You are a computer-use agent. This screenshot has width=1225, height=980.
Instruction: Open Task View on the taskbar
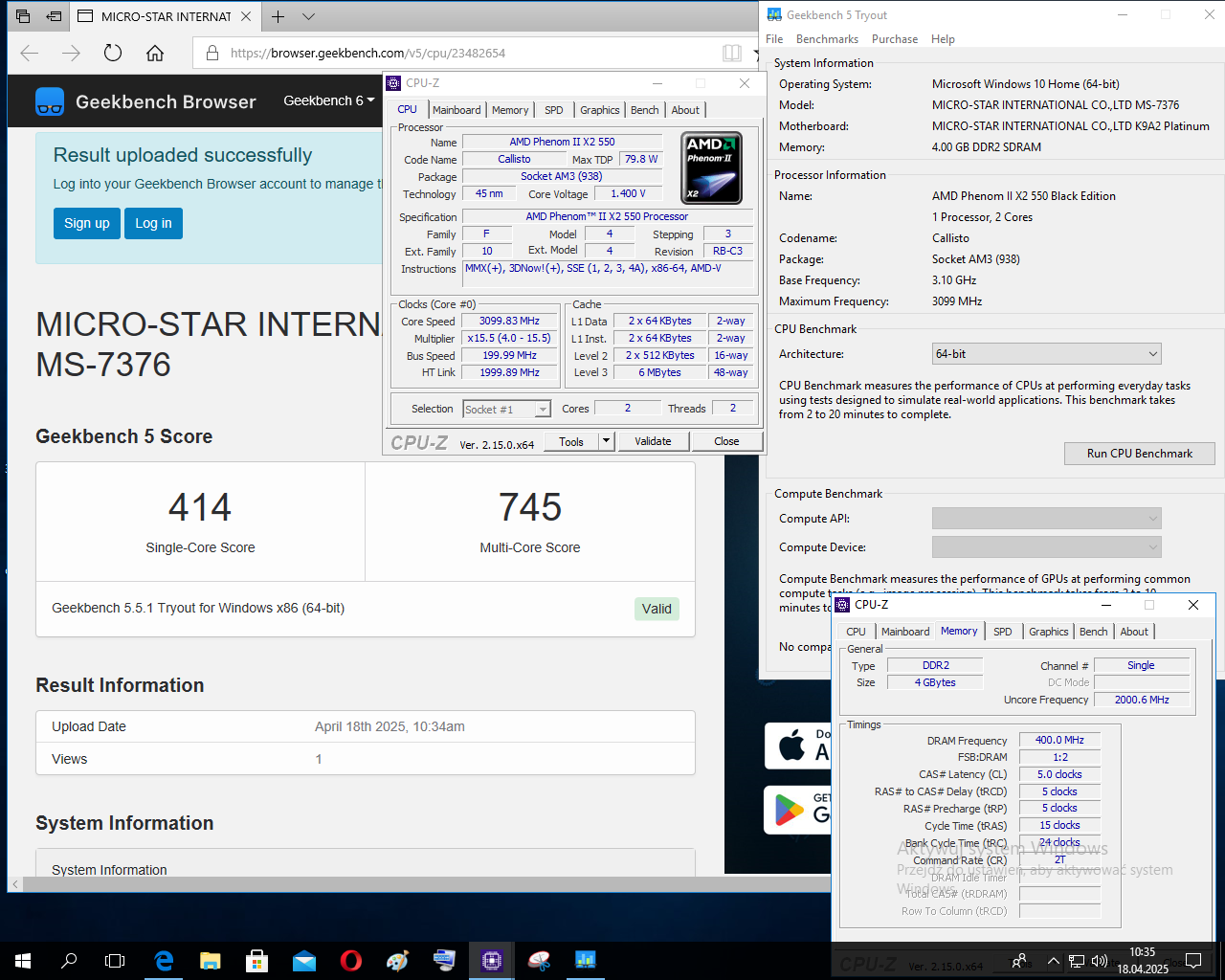point(115,961)
